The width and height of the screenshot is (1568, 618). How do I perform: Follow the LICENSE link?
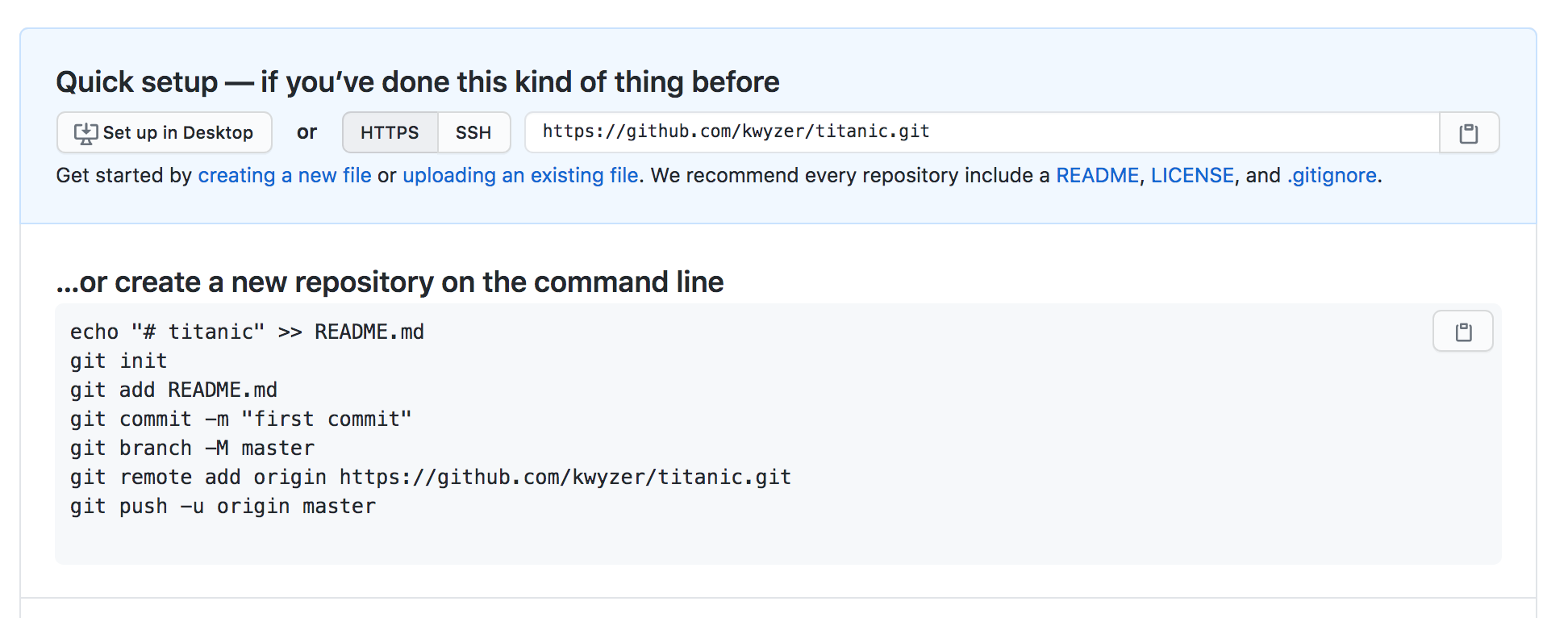tap(1191, 176)
